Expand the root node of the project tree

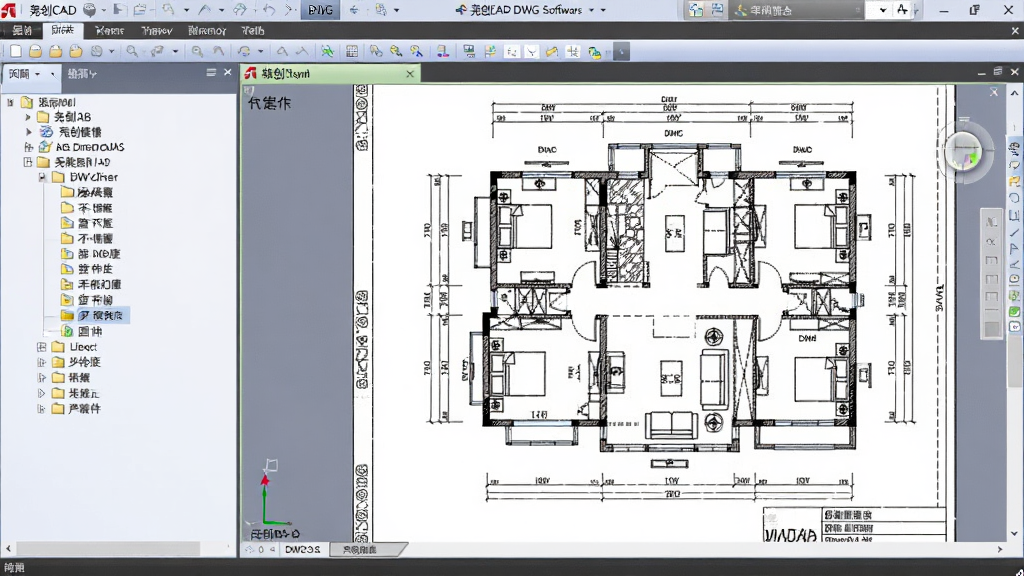click(10, 102)
